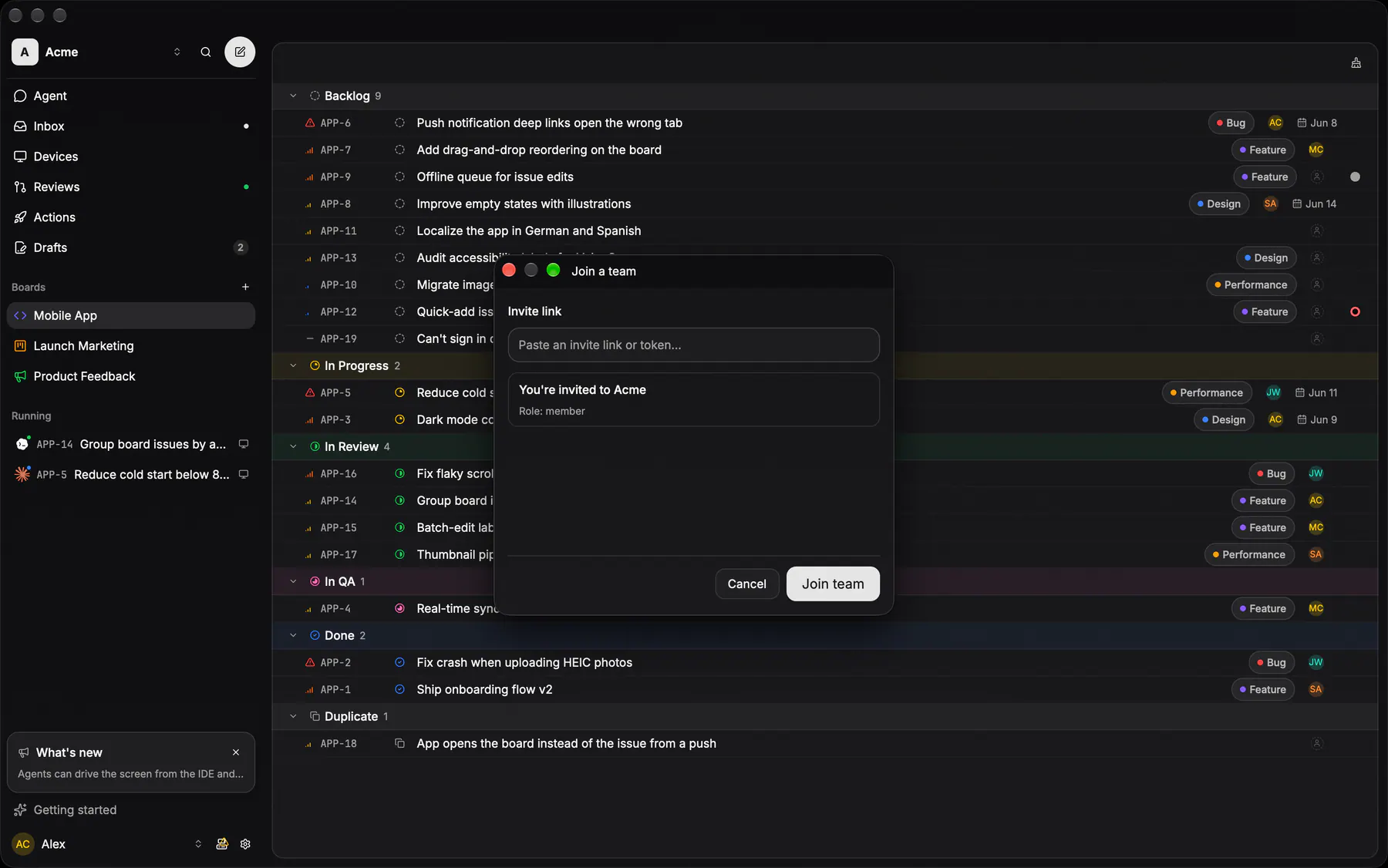The image size is (1388, 868).
Task: Open the Product Feedback board
Action: 131,376
